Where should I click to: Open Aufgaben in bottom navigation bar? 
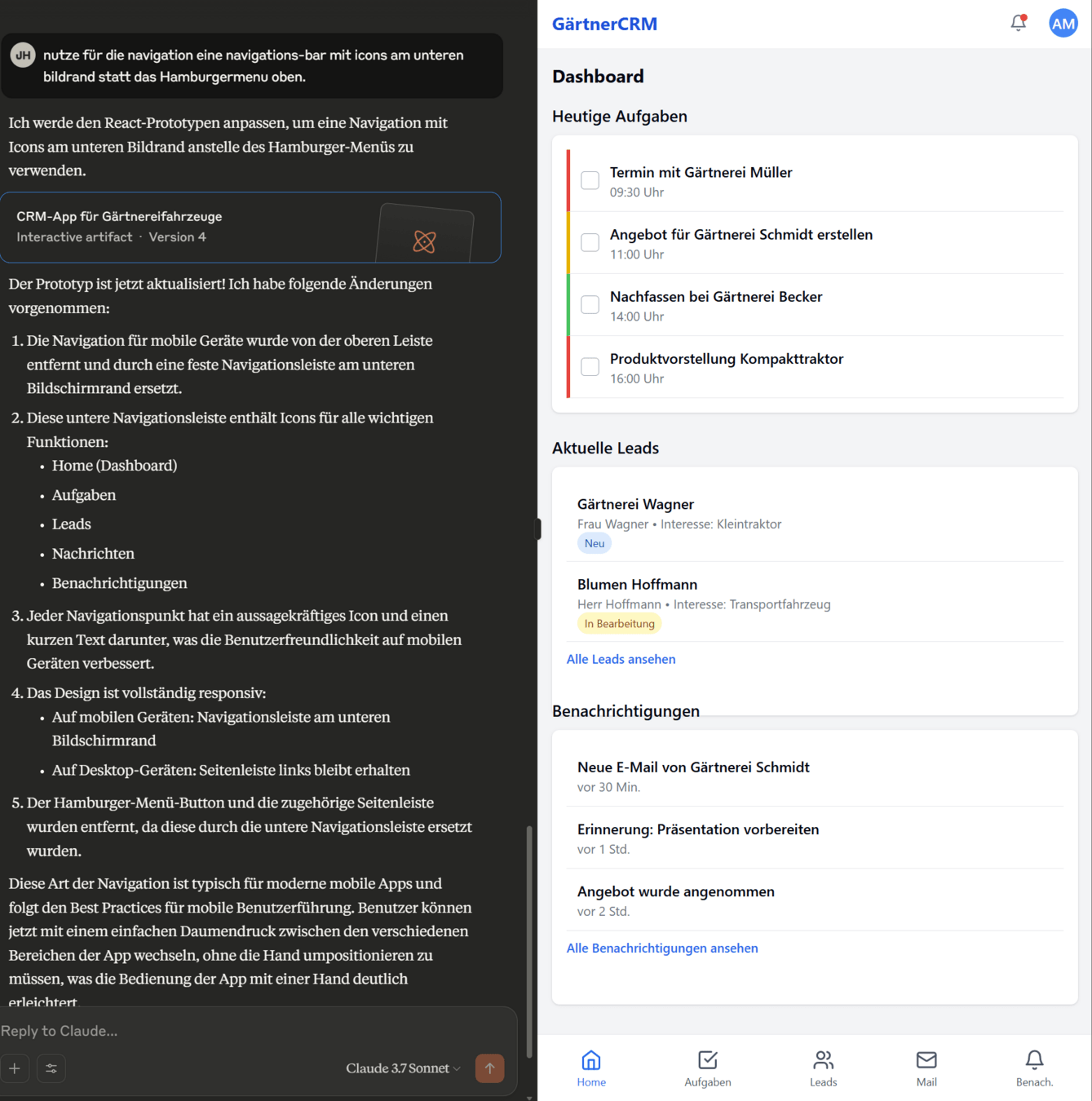(x=708, y=1068)
